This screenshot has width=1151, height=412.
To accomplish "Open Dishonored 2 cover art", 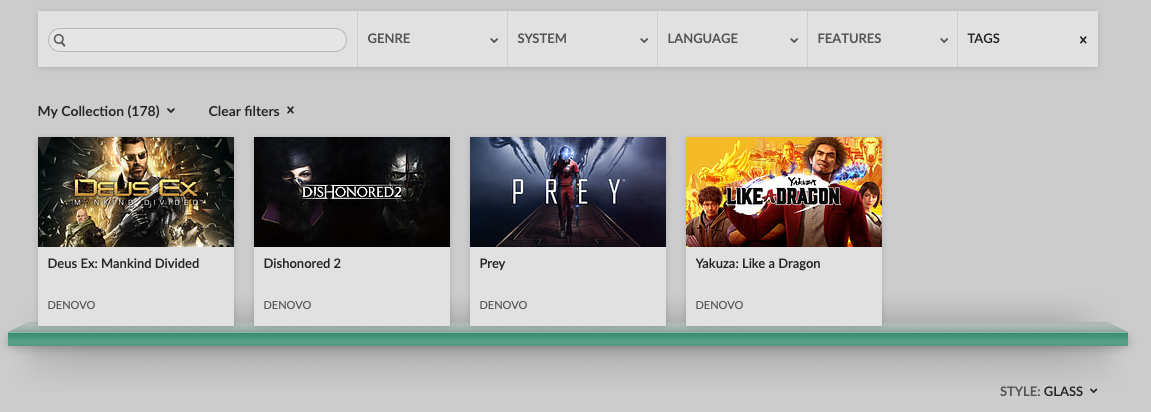I will (352, 192).
